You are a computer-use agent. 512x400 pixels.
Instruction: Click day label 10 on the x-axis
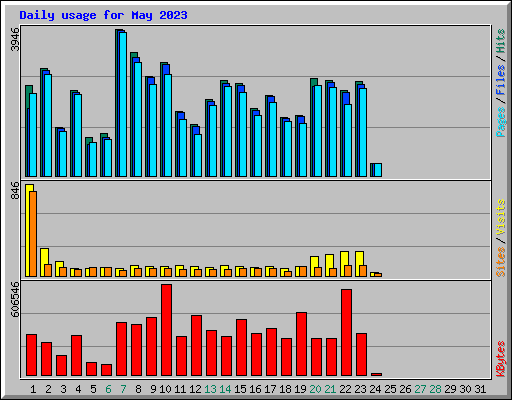click(x=165, y=389)
